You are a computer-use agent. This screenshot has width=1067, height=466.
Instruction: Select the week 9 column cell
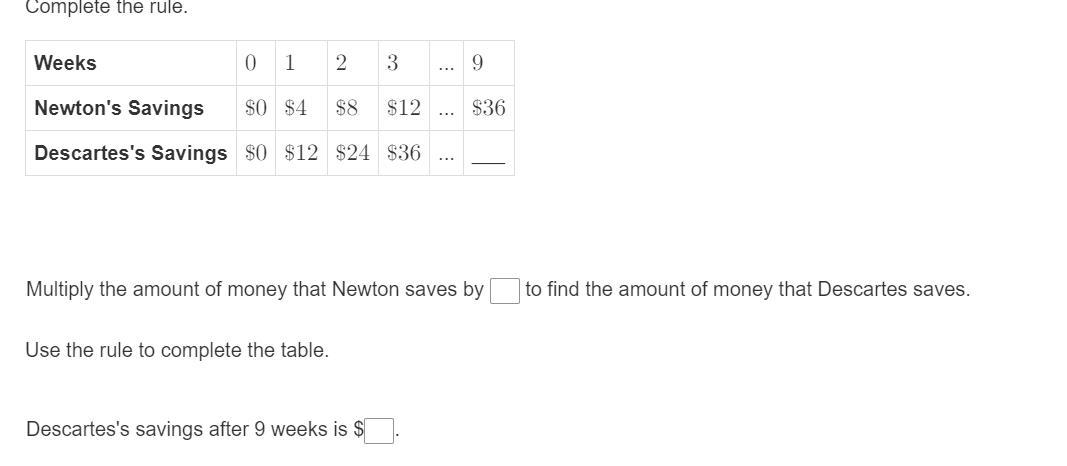tap(489, 63)
